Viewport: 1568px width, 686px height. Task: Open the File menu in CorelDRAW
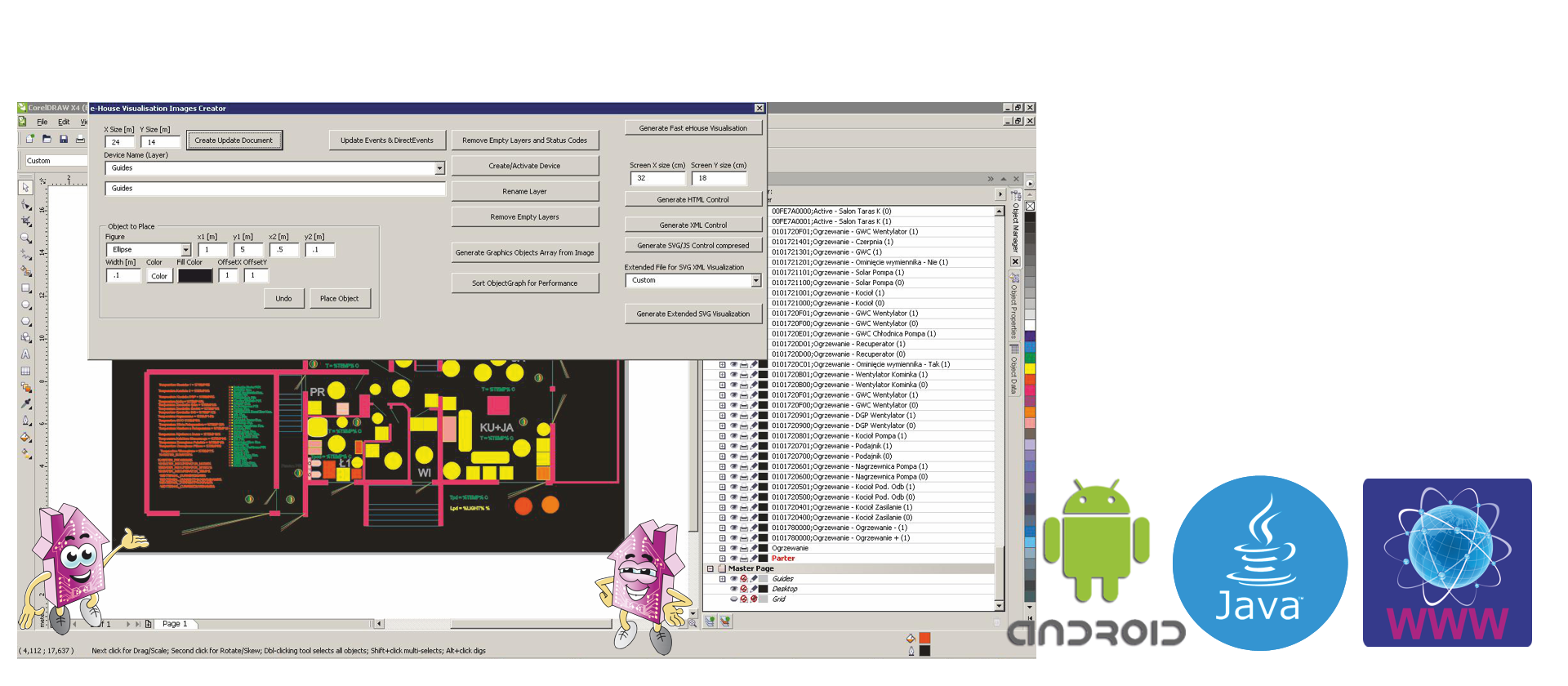[42, 122]
